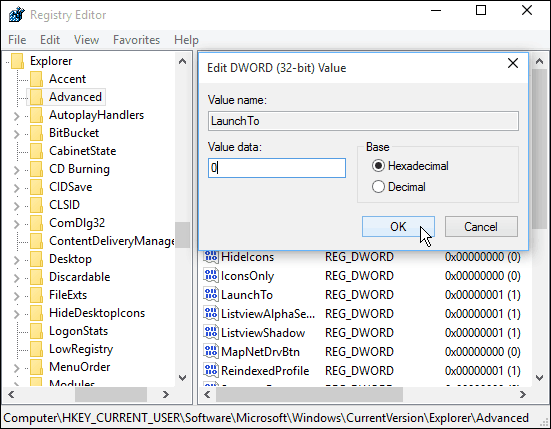551x429 pixels.
Task: Close the Edit DWORD dialog
Action: pyautogui.click(x=513, y=64)
